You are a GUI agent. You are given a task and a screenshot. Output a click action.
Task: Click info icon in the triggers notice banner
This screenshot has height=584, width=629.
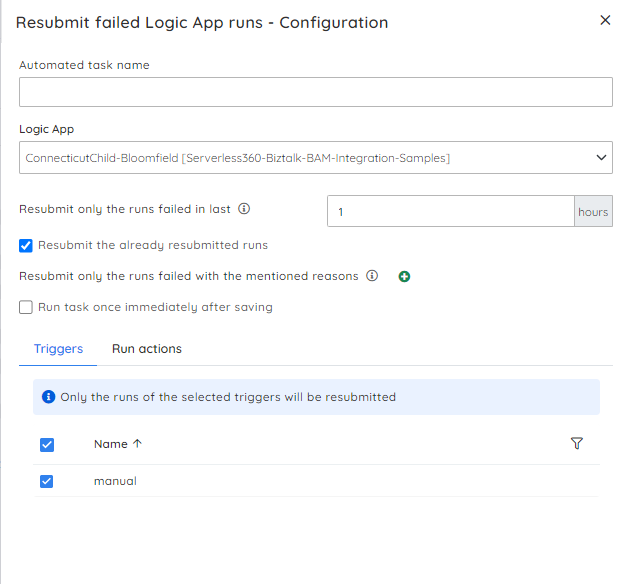[48, 397]
